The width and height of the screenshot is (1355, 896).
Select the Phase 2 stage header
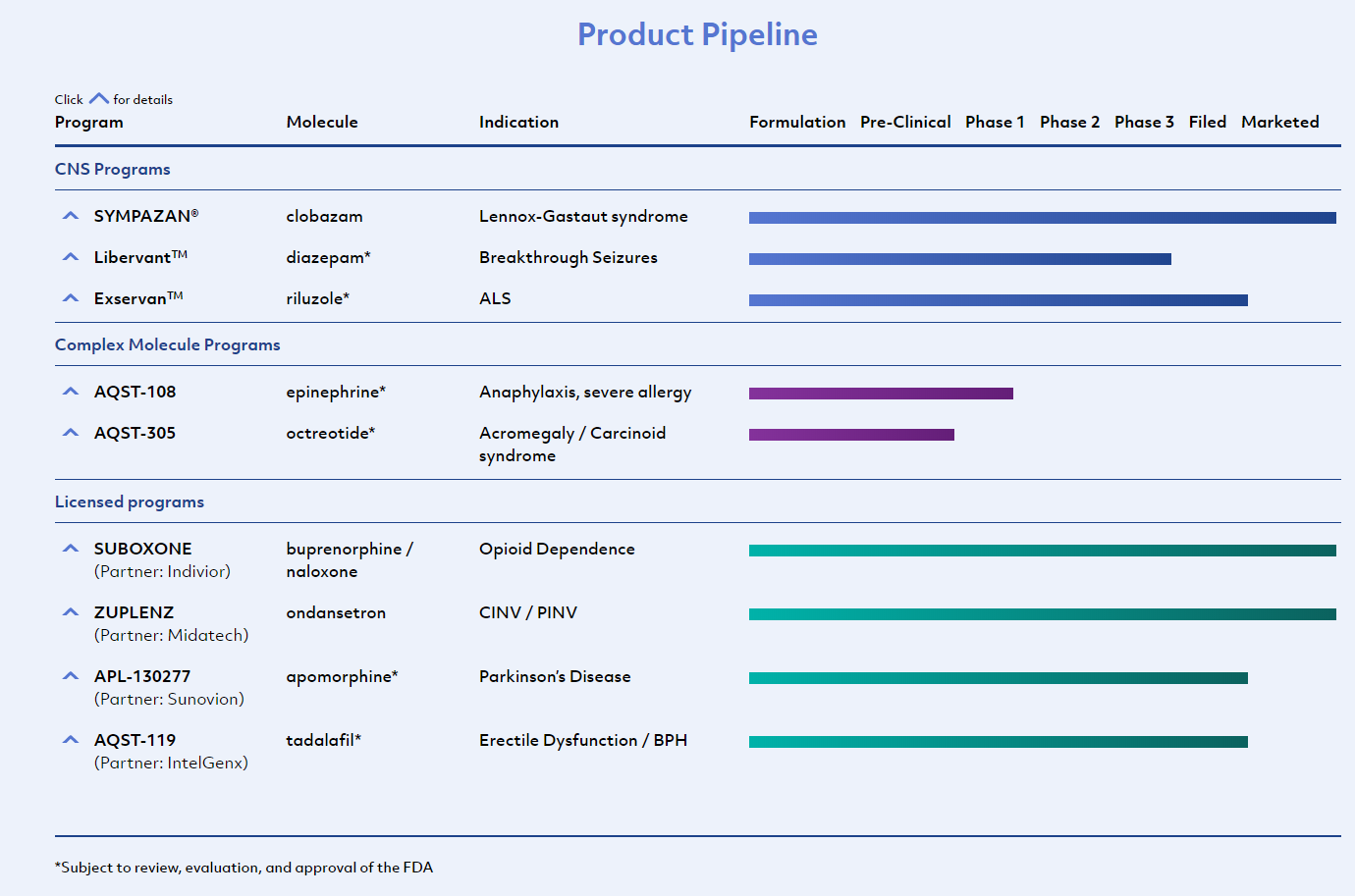pos(1070,122)
